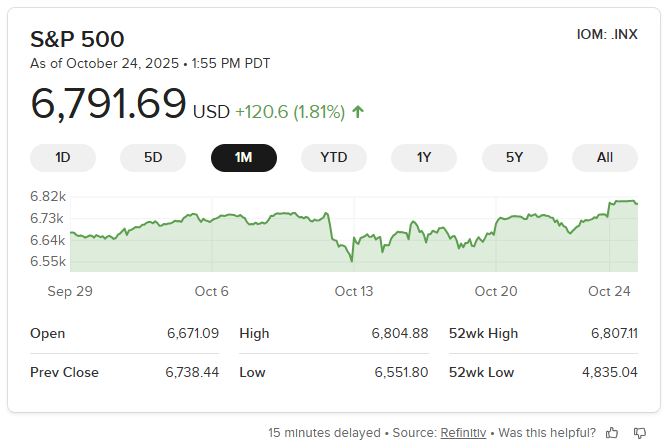Screen dimensions: 667x448
Task: Click the thumbs down feedback icon
Action: point(639,433)
